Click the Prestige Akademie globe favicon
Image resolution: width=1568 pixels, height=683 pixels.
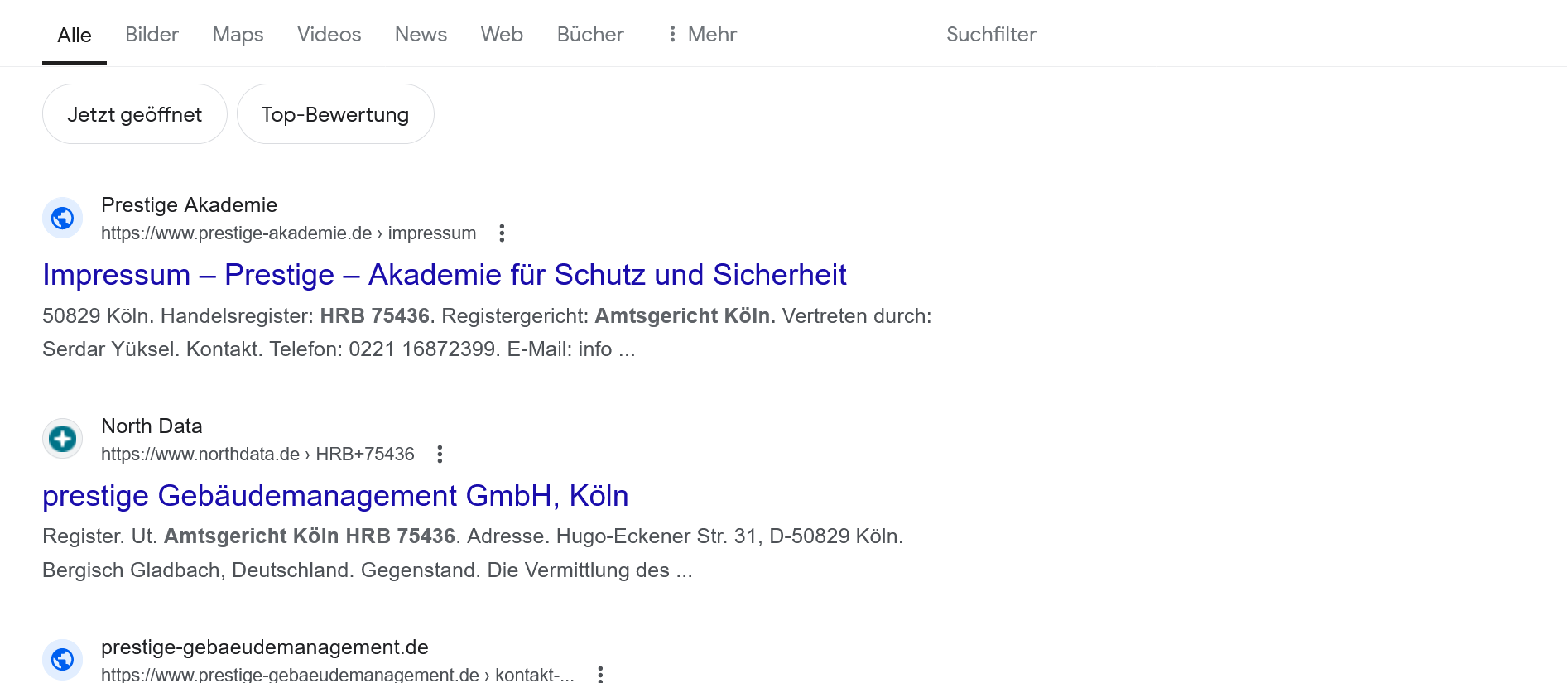[x=62, y=219]
